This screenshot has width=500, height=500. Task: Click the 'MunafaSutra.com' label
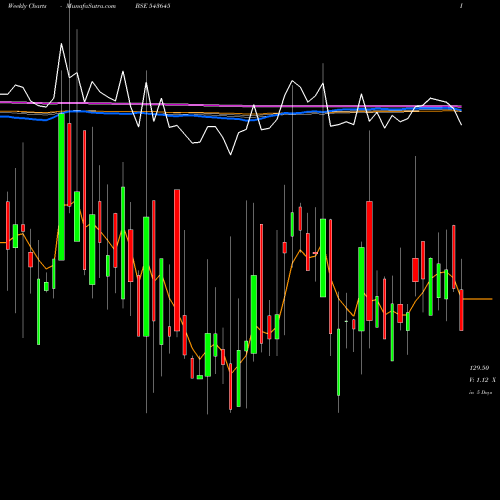pos(91,6)
